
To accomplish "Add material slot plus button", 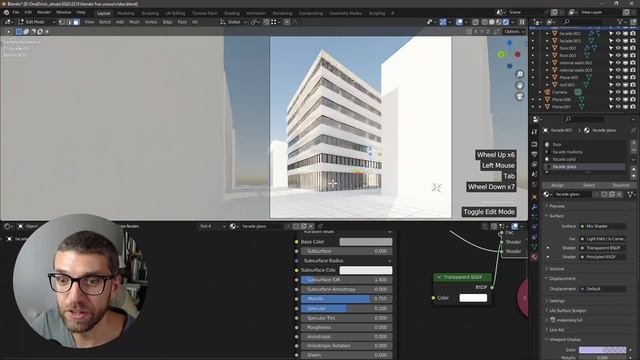I will 633,143.
